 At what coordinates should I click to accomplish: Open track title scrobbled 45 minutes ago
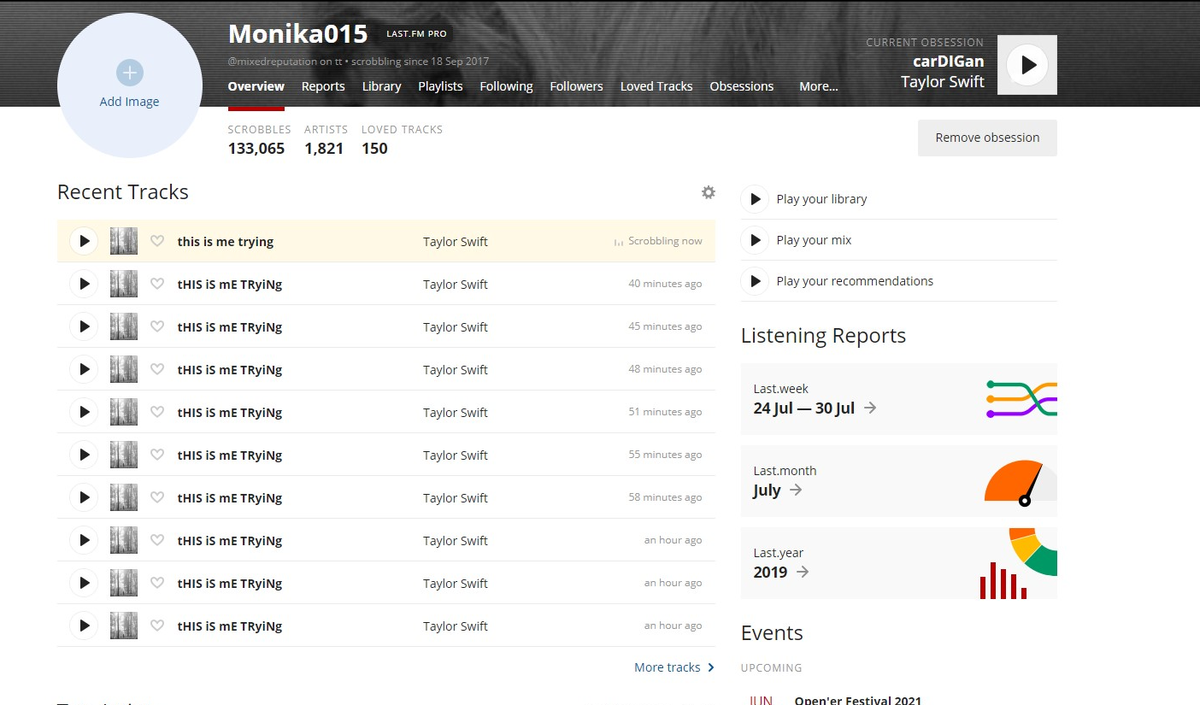click(x=230, y=327)
